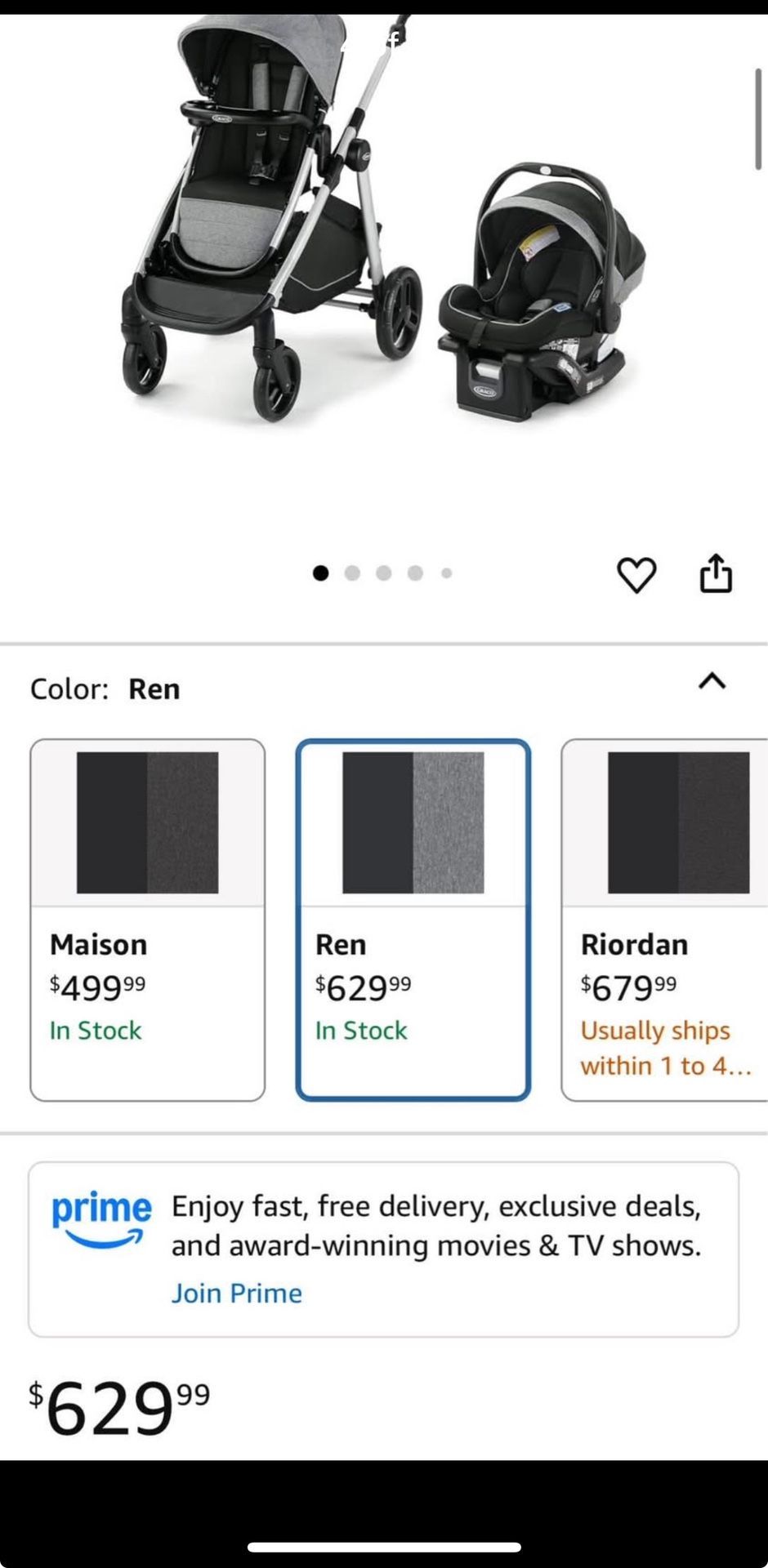
Task: Tap the infant car seat image
Action: coord(541,294)
